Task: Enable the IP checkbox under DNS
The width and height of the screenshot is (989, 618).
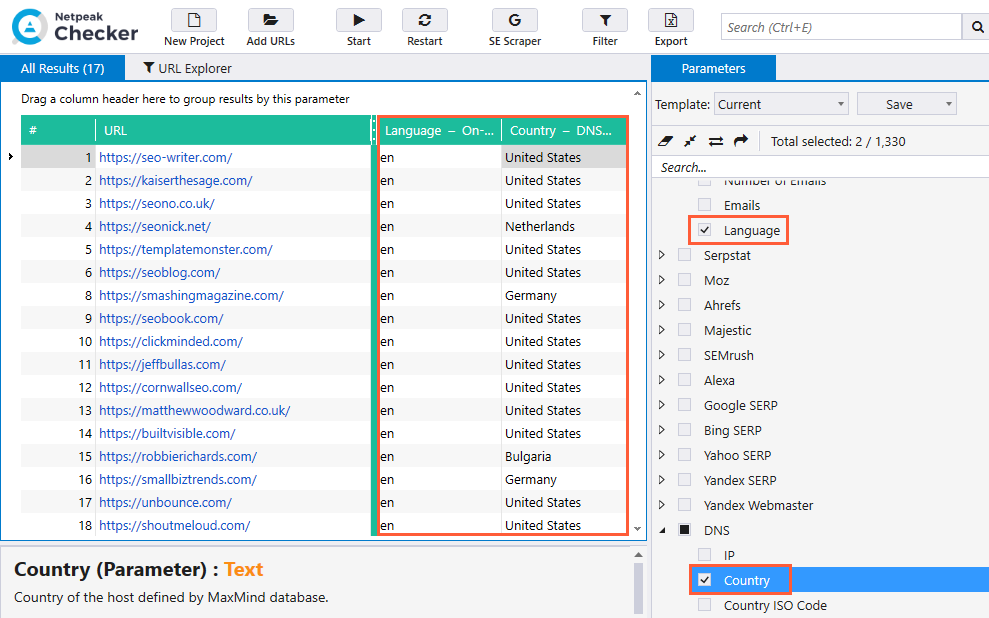Action: coord(705,555)
